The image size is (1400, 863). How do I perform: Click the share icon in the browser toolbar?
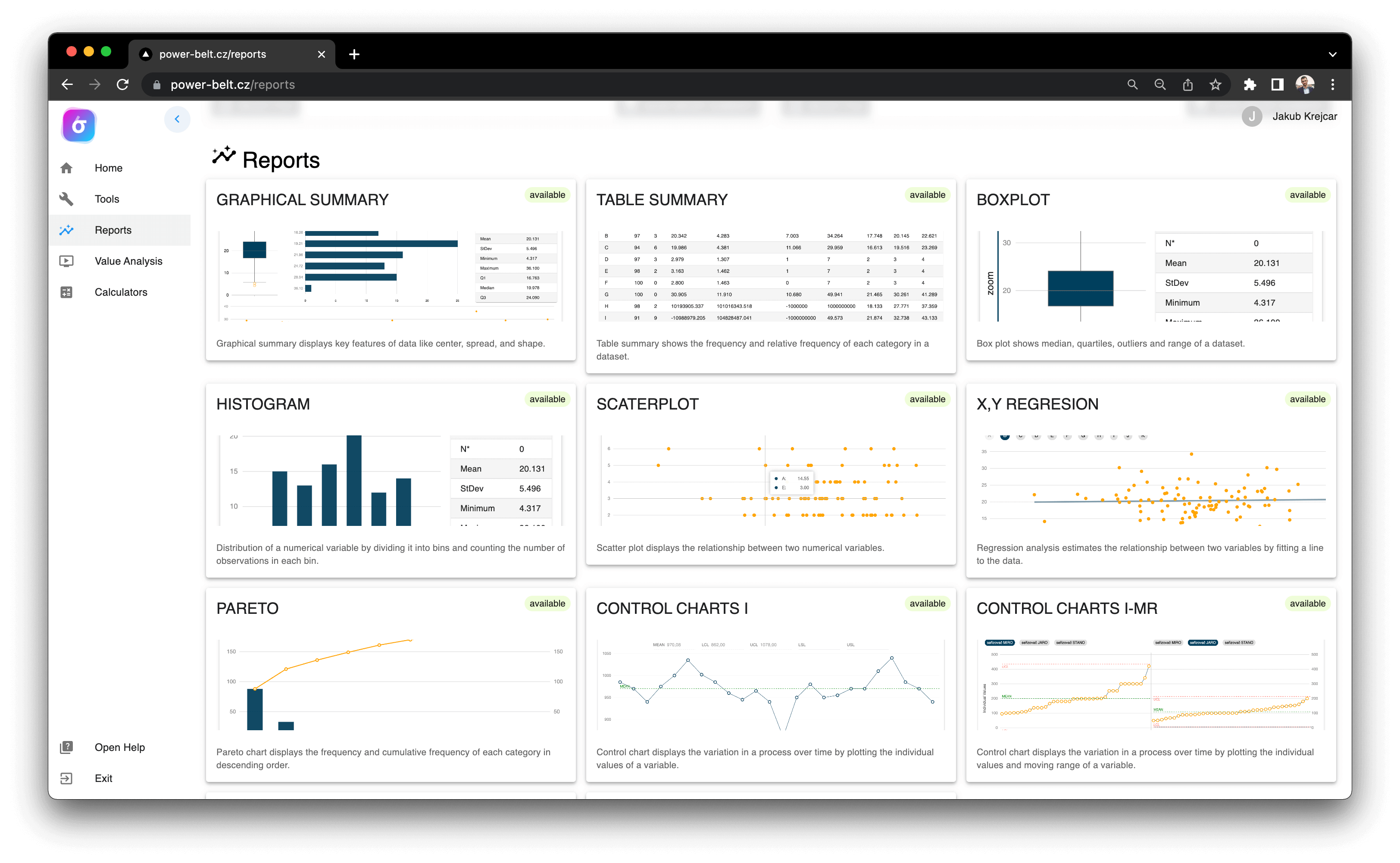click(x=1187, y=84)
